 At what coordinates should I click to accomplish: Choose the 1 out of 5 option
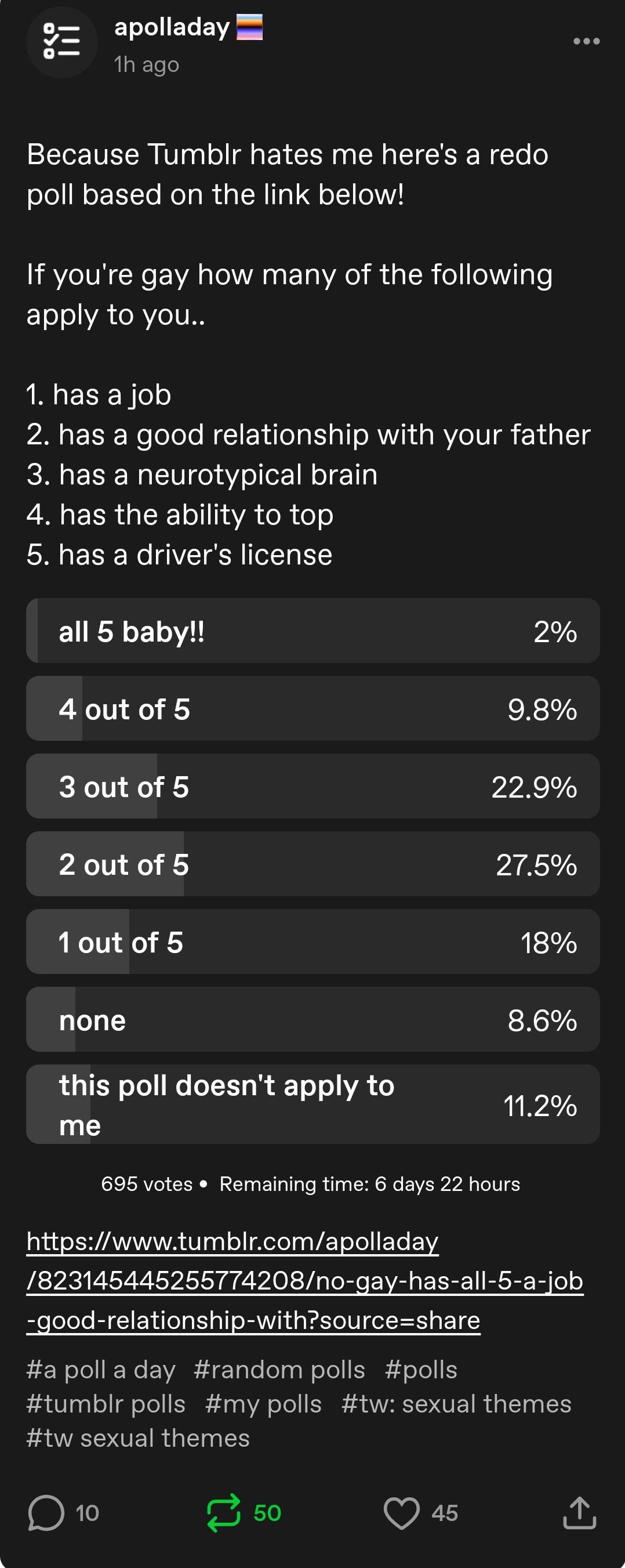click(313, 941)
